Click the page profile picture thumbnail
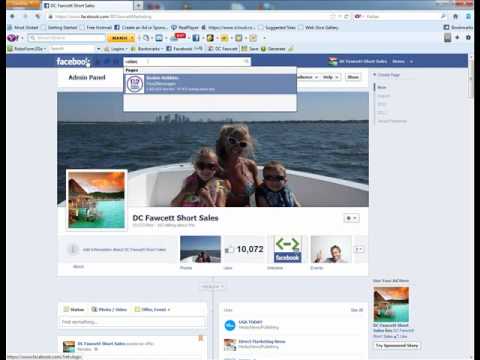480x360 pixels. tap(97, 200)
